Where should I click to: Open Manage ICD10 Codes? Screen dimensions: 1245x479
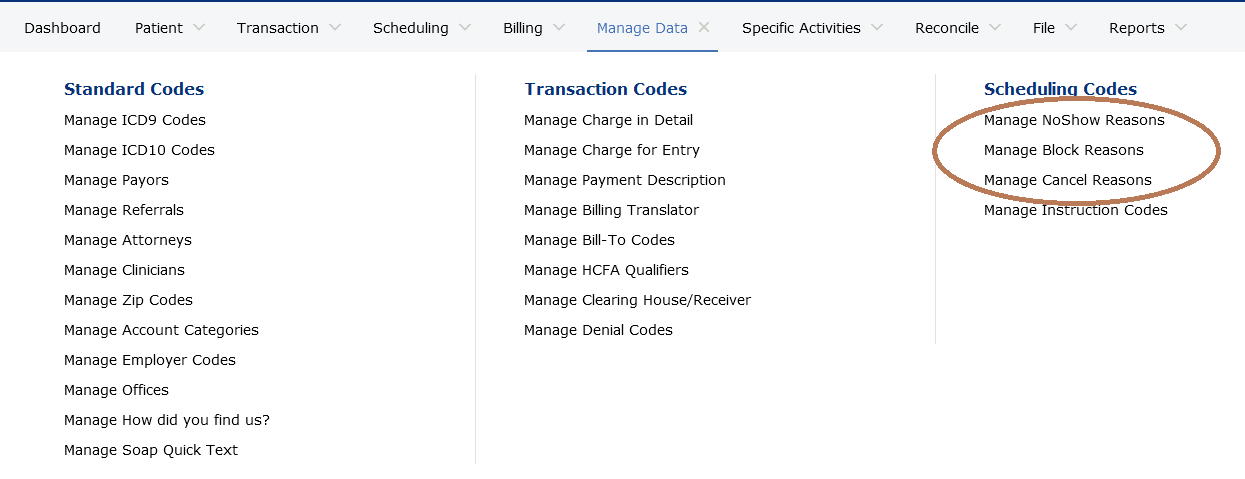click(x=139, y=150)
